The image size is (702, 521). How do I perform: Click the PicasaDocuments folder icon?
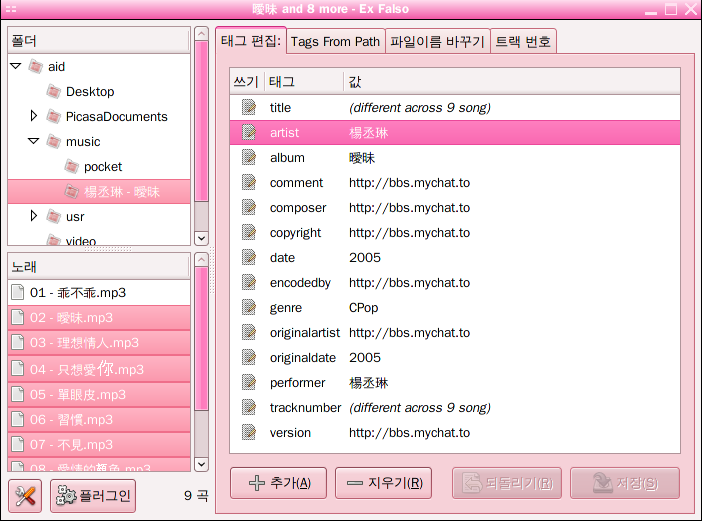[x=53, y=116]
